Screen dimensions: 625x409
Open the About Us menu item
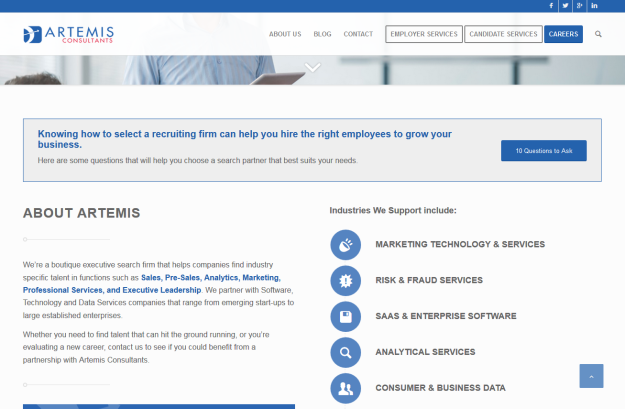click(285, 34)
